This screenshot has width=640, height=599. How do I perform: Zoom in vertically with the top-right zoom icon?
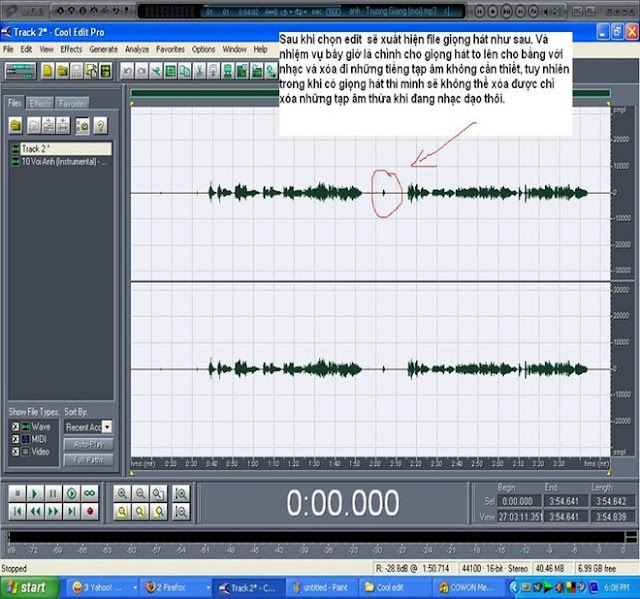pos(181,494)
